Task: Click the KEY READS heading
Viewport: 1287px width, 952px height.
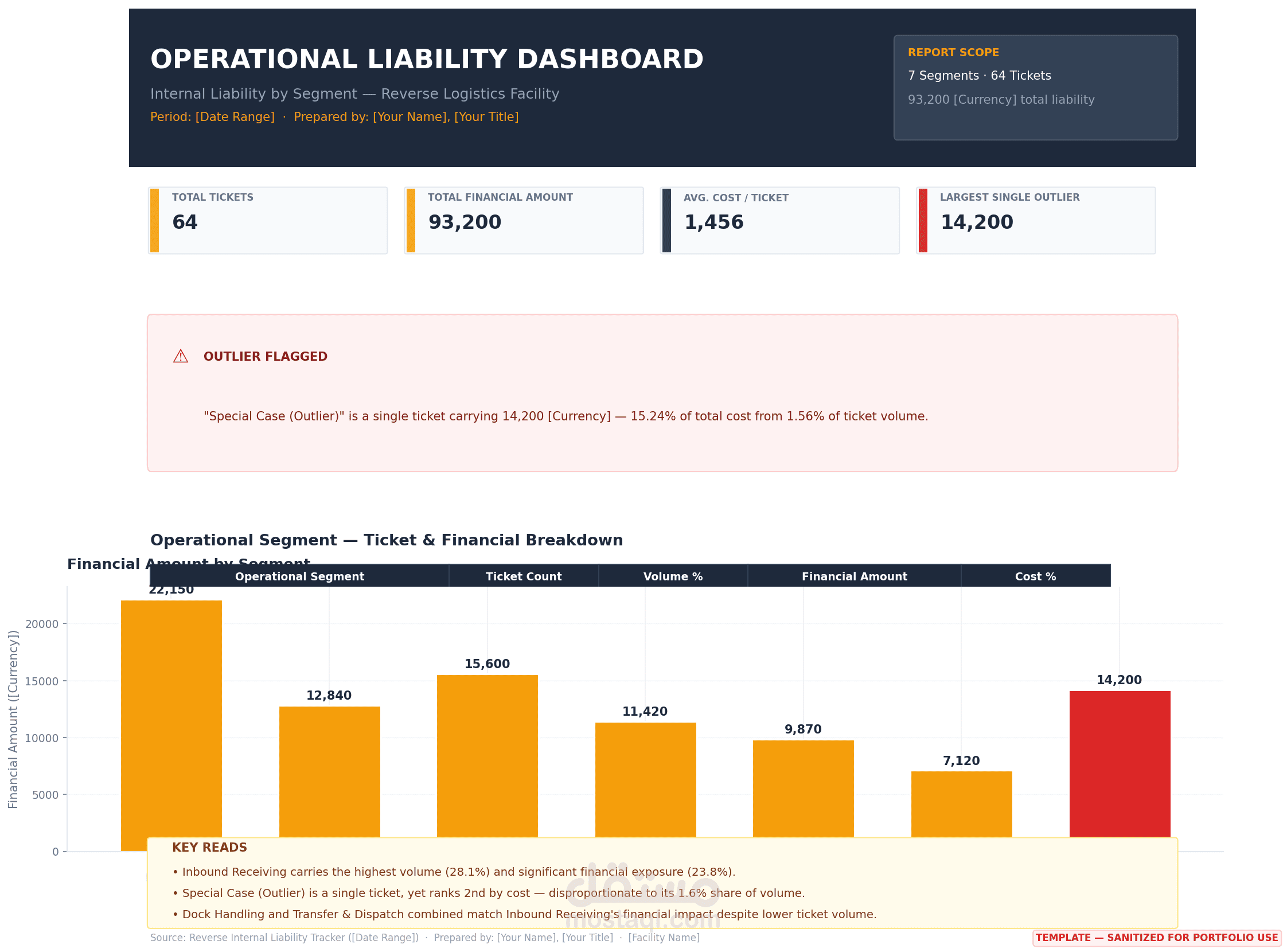Action: click(x=209, y=847)
